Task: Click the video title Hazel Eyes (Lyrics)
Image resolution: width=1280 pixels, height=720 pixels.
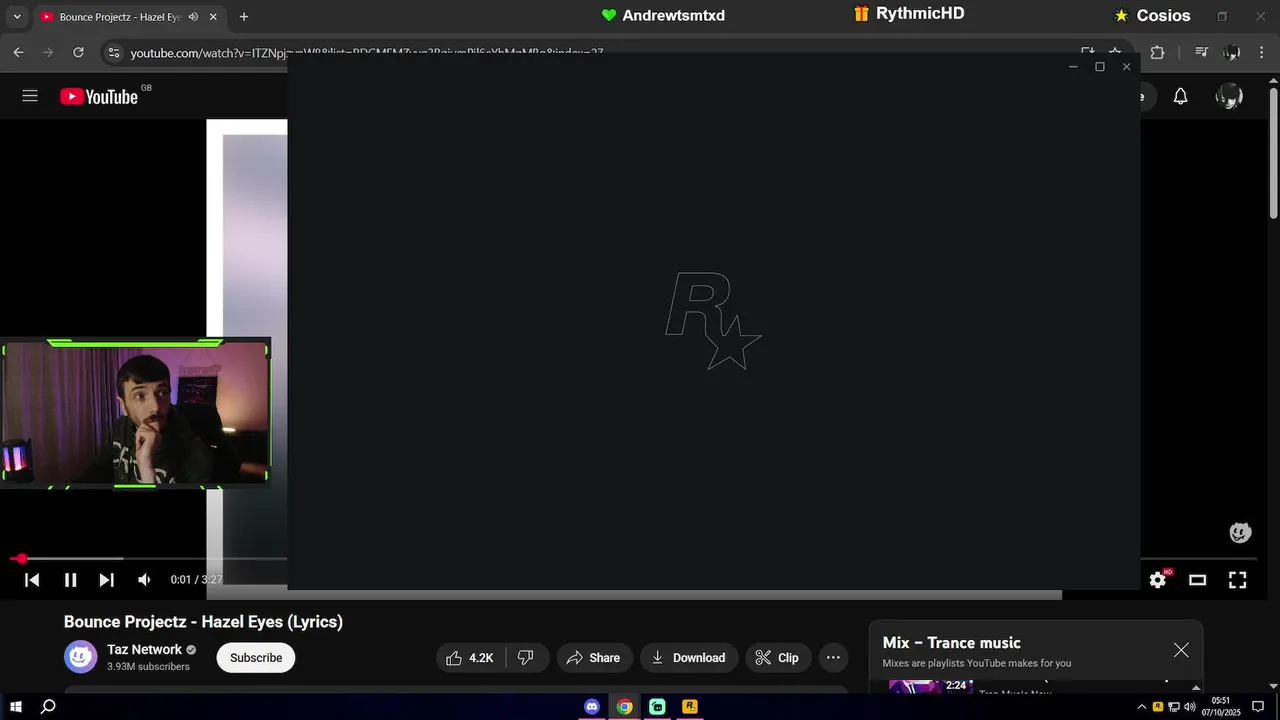Action: [203, 622]
